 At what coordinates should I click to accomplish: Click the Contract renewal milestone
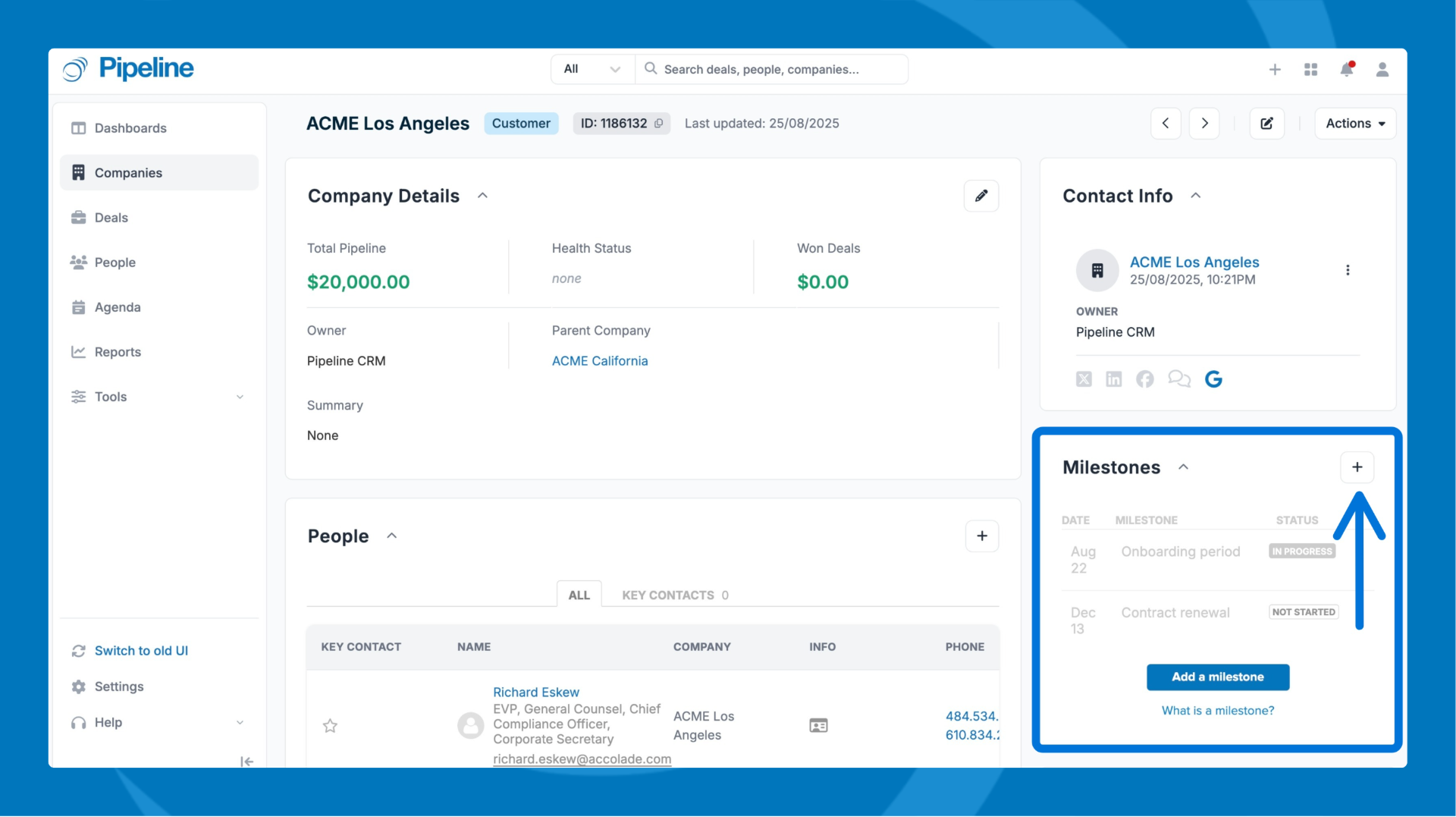tap(1175, 613)
